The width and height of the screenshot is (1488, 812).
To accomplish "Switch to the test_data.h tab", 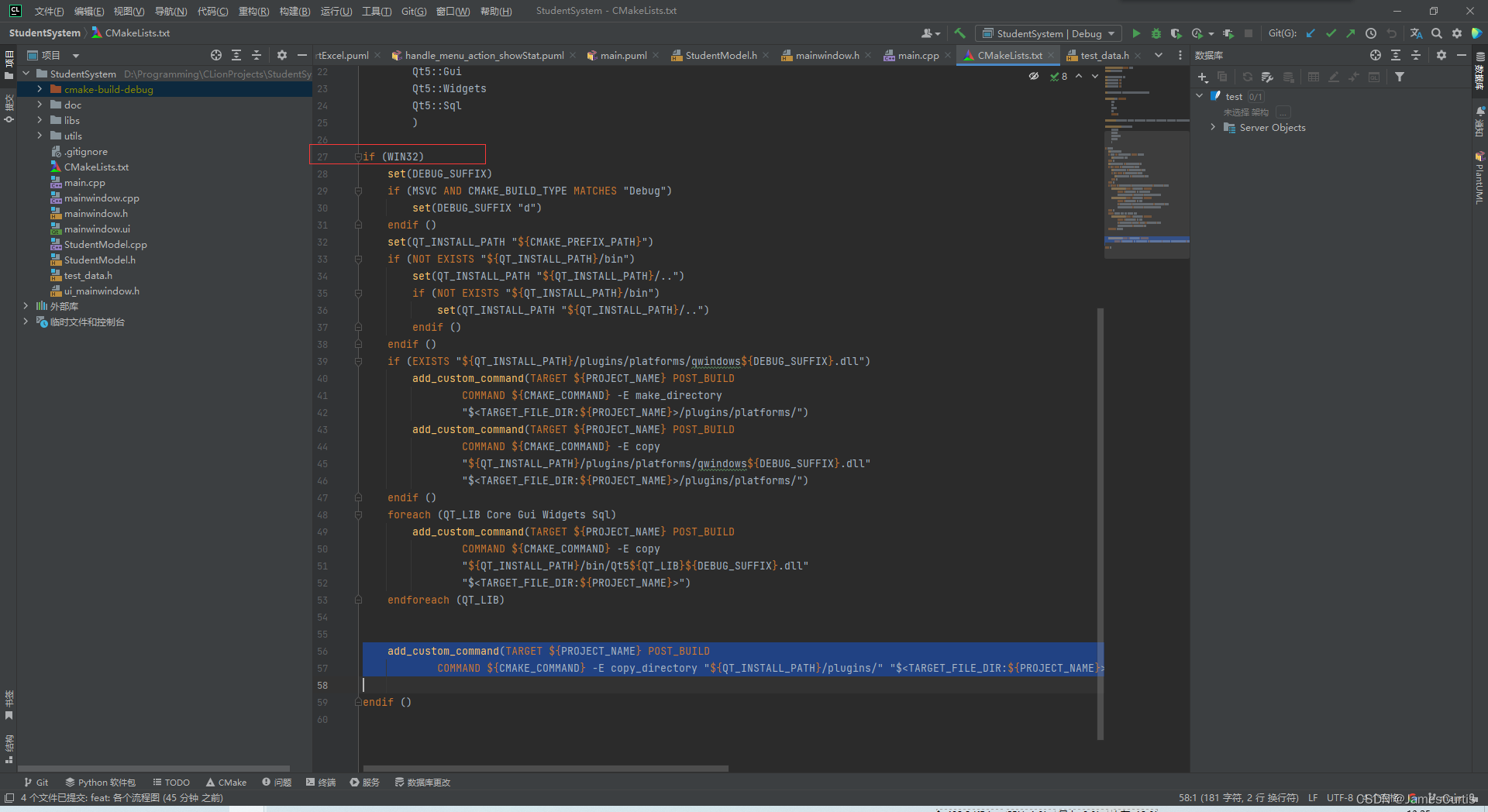I will pos(1104,55).
